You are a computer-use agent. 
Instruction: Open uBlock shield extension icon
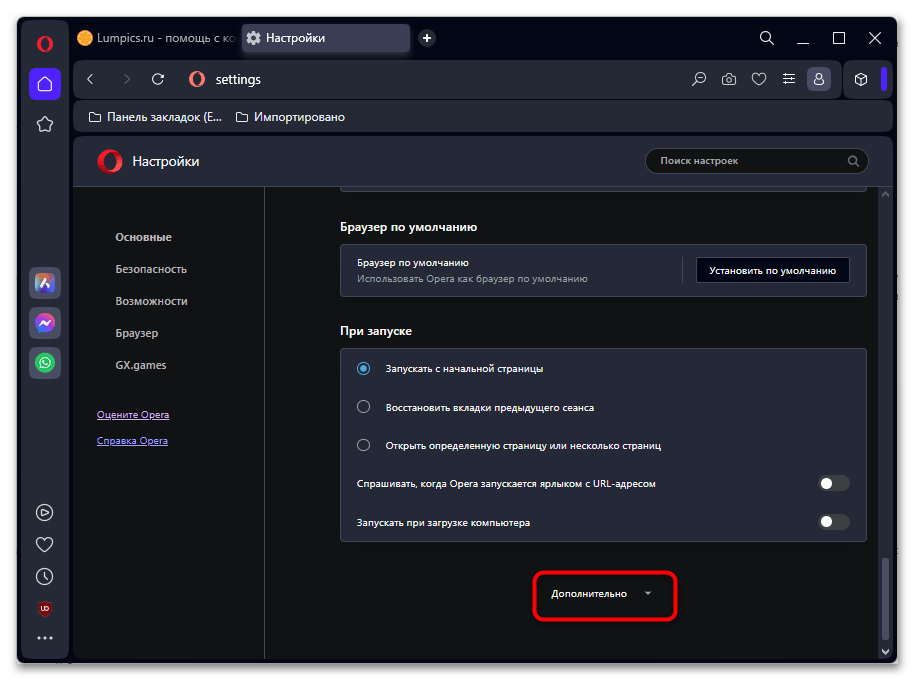45,608
